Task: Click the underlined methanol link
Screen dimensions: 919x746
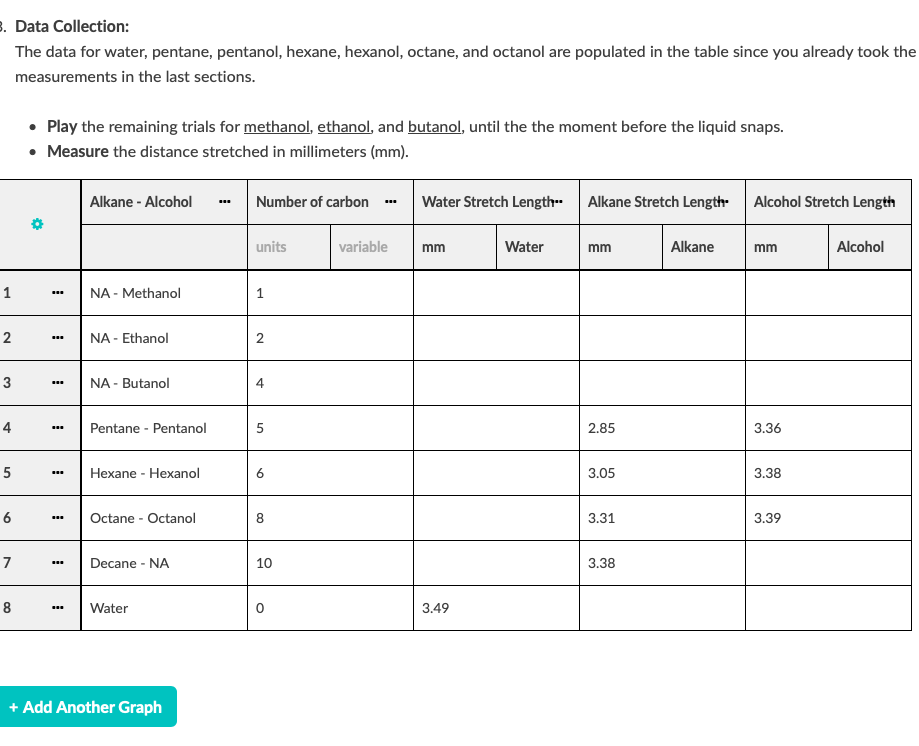Action: (x=275, y=127)
